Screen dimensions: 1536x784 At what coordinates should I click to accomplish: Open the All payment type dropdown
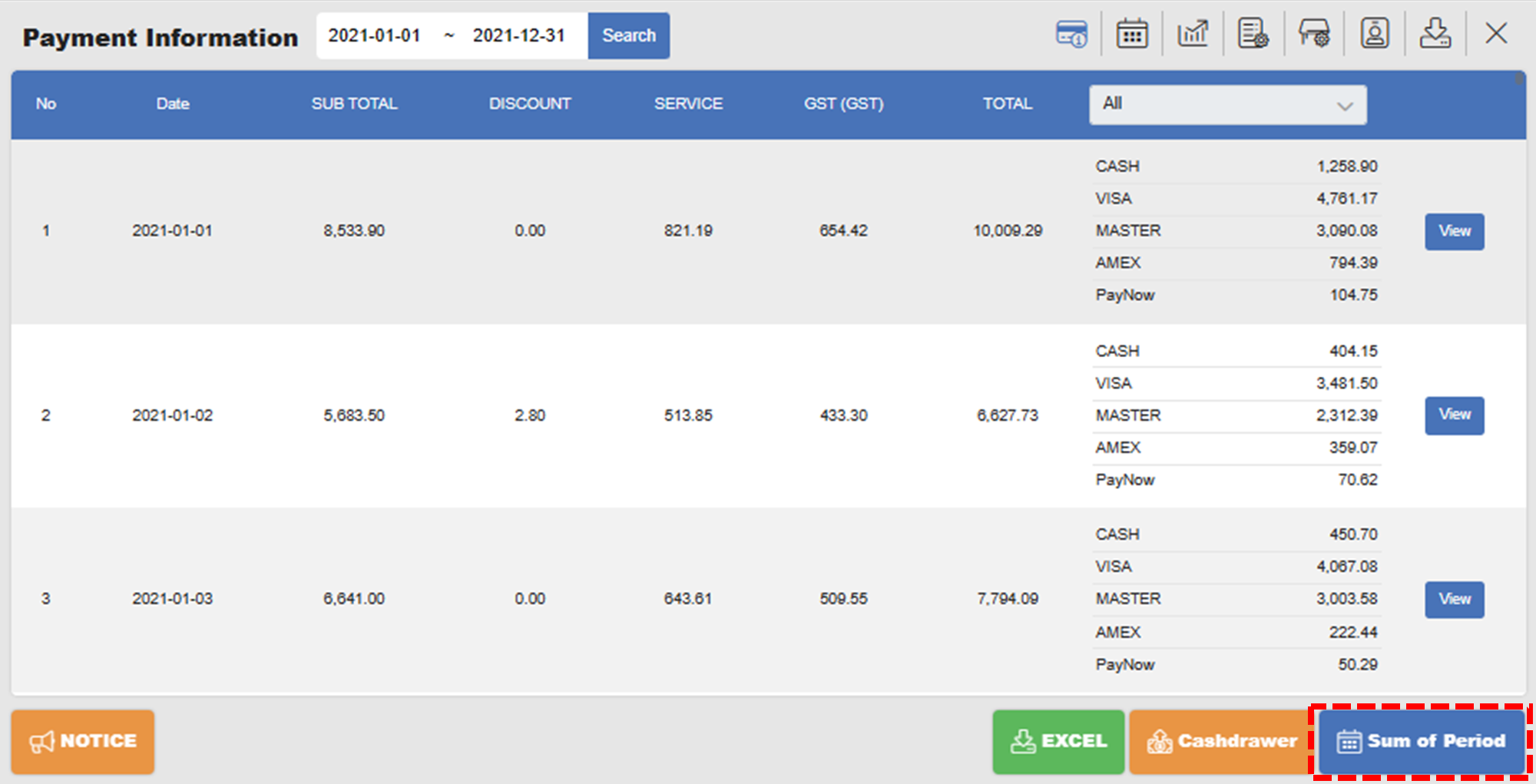pos(1226,104)
